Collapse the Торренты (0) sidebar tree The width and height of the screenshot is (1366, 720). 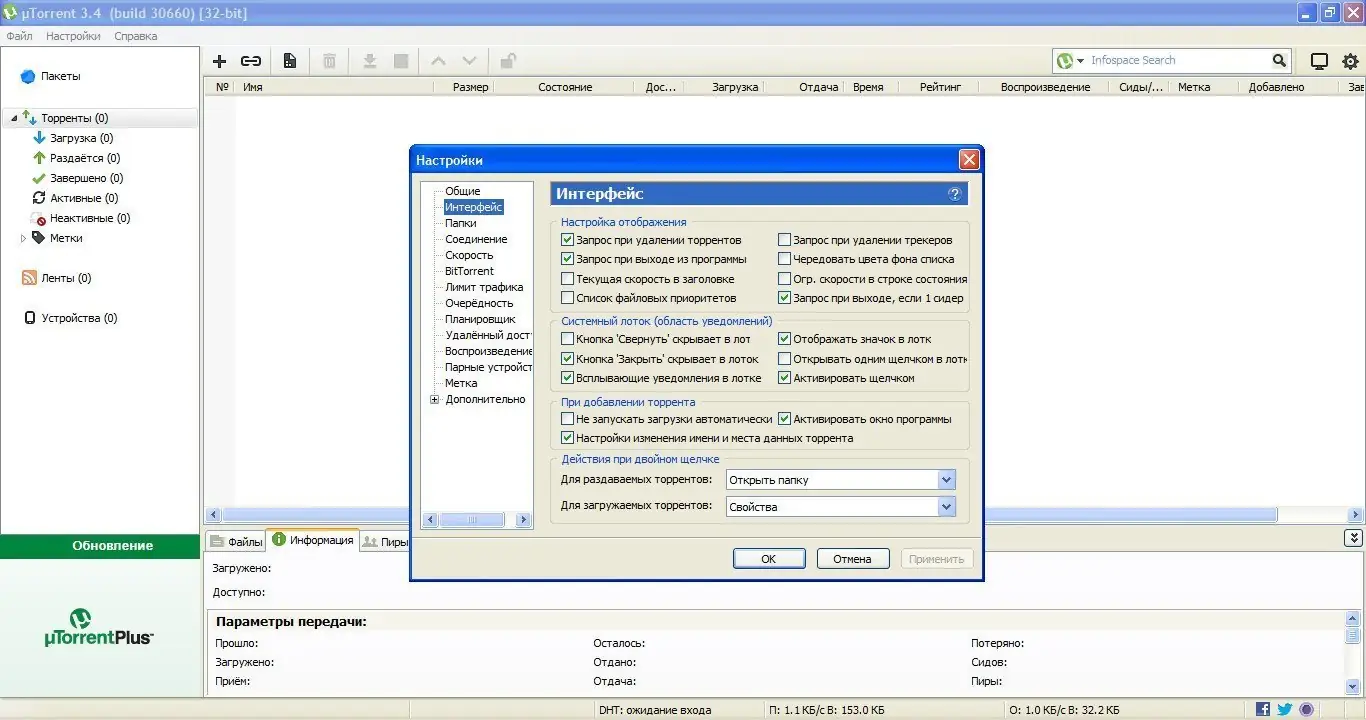(14, 119)
